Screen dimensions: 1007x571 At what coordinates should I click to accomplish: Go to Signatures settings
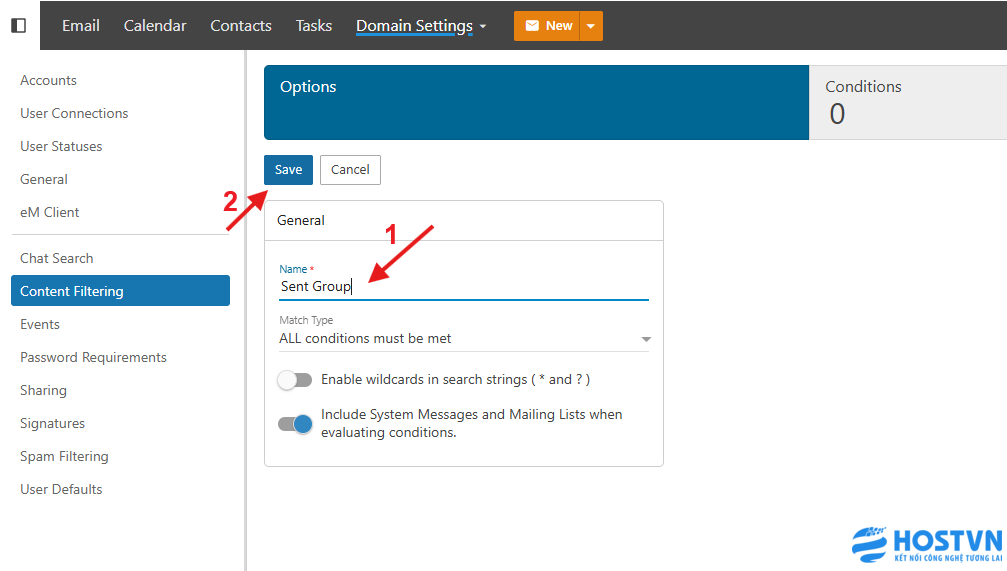pos(52,423)
